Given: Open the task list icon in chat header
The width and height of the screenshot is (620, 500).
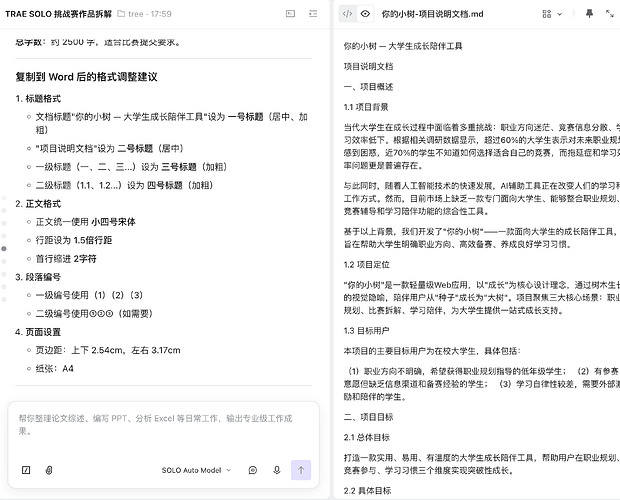Looking at the screenshot, I should (x=313, y=14).
